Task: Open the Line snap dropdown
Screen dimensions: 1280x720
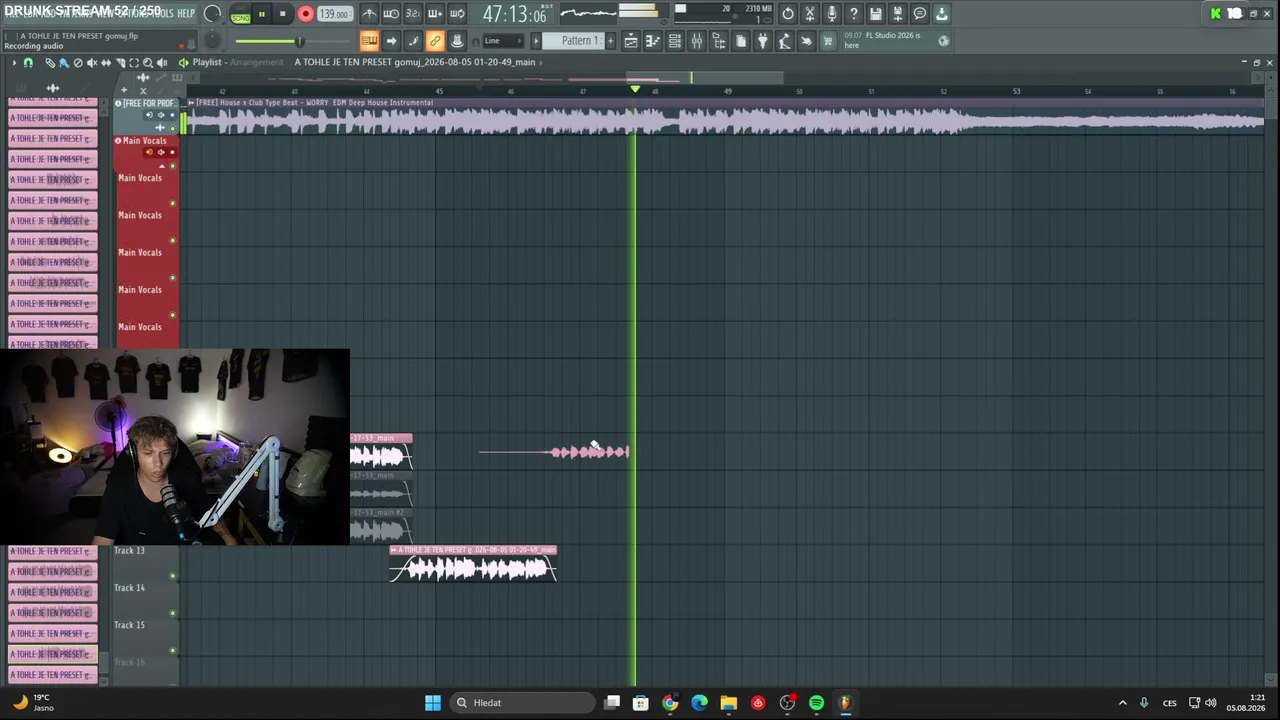Action: click(505, 41)
